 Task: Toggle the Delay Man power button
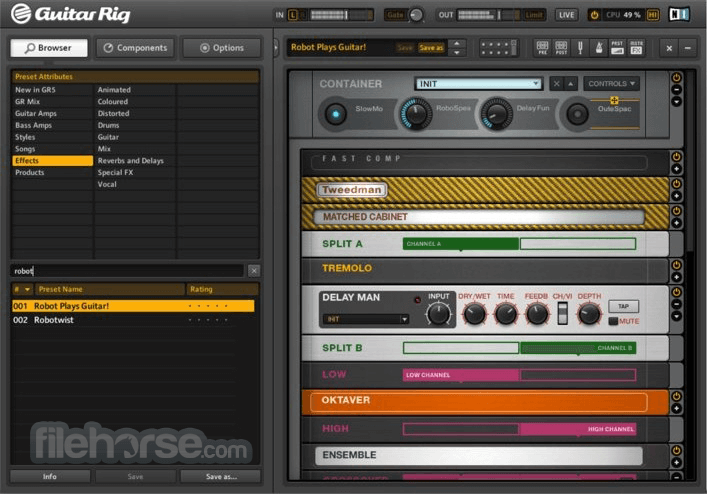(676, 292)
